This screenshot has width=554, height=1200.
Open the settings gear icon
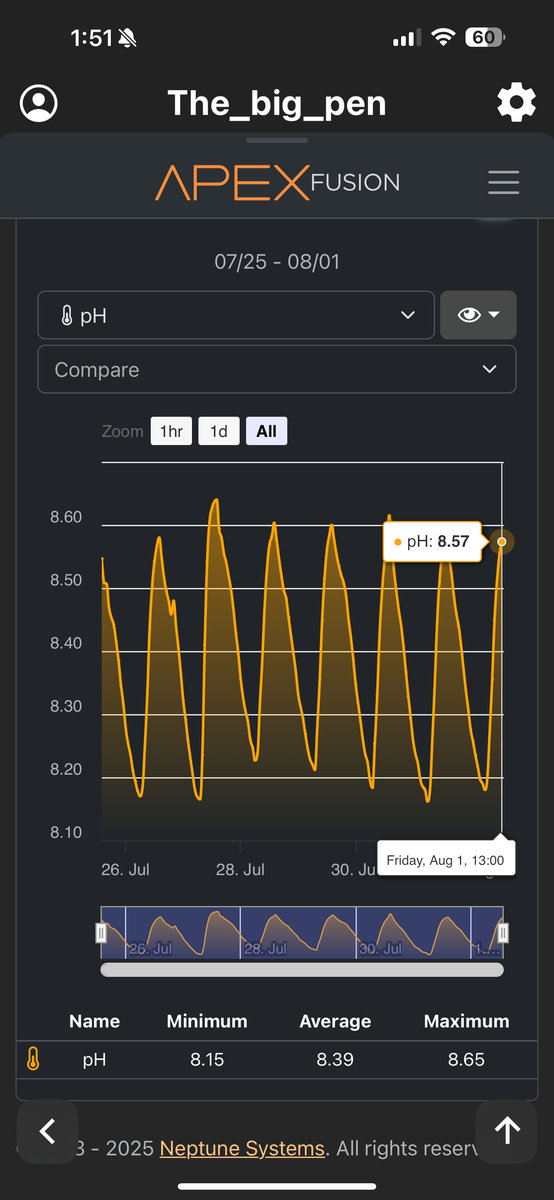click(x=516, y=103)
